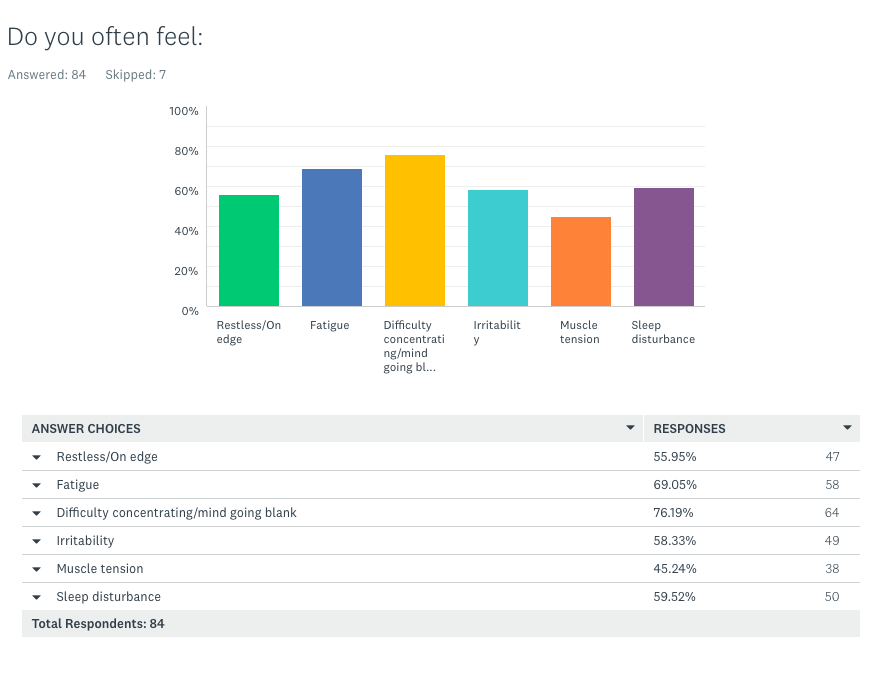Select the yellow Difficulty concentrating bar
The width and height of the screenshot is (874, 673).
click(415, 230)
